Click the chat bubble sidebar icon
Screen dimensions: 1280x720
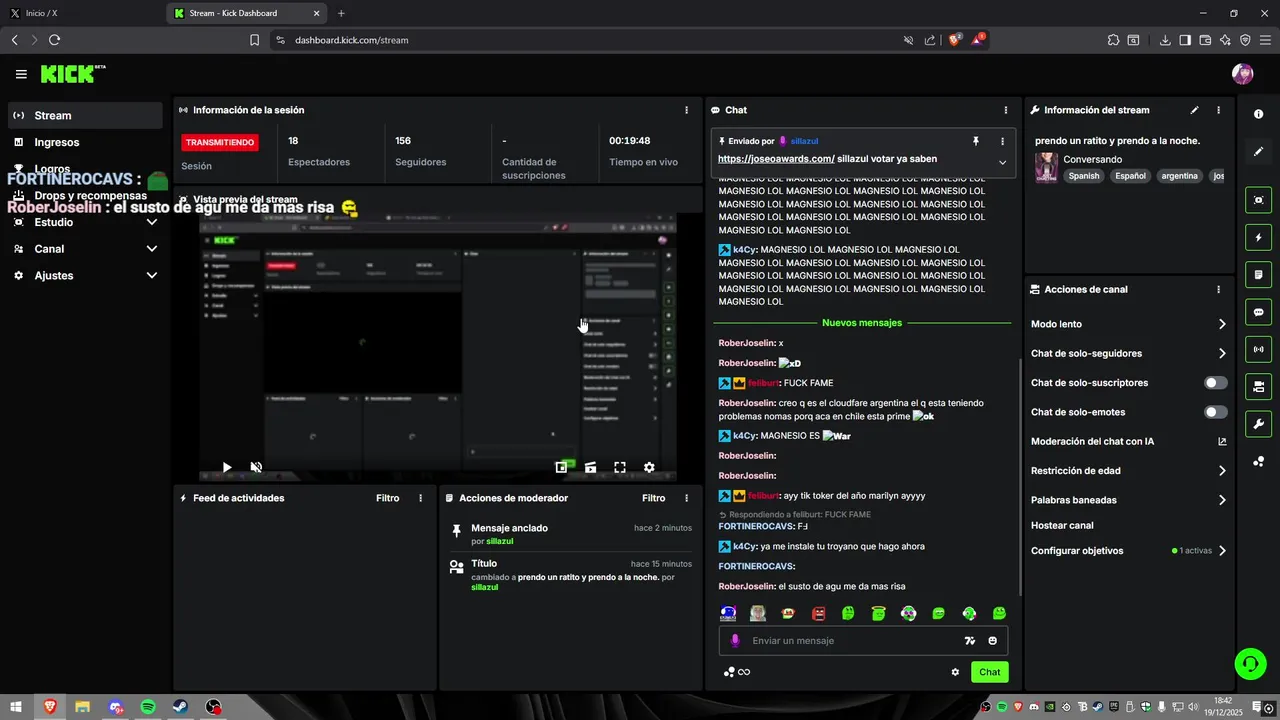1258,312
